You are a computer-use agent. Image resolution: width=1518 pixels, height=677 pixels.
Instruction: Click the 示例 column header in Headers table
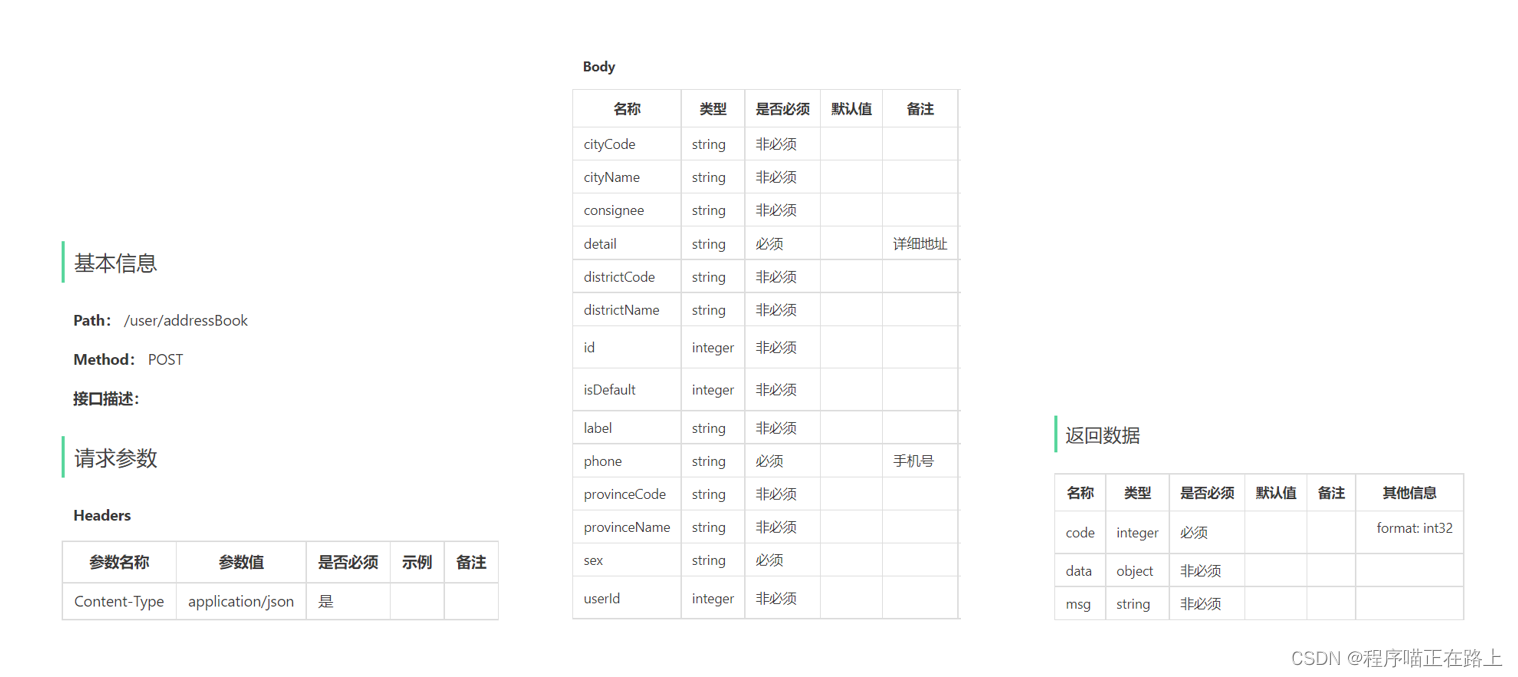coord(417,563)
